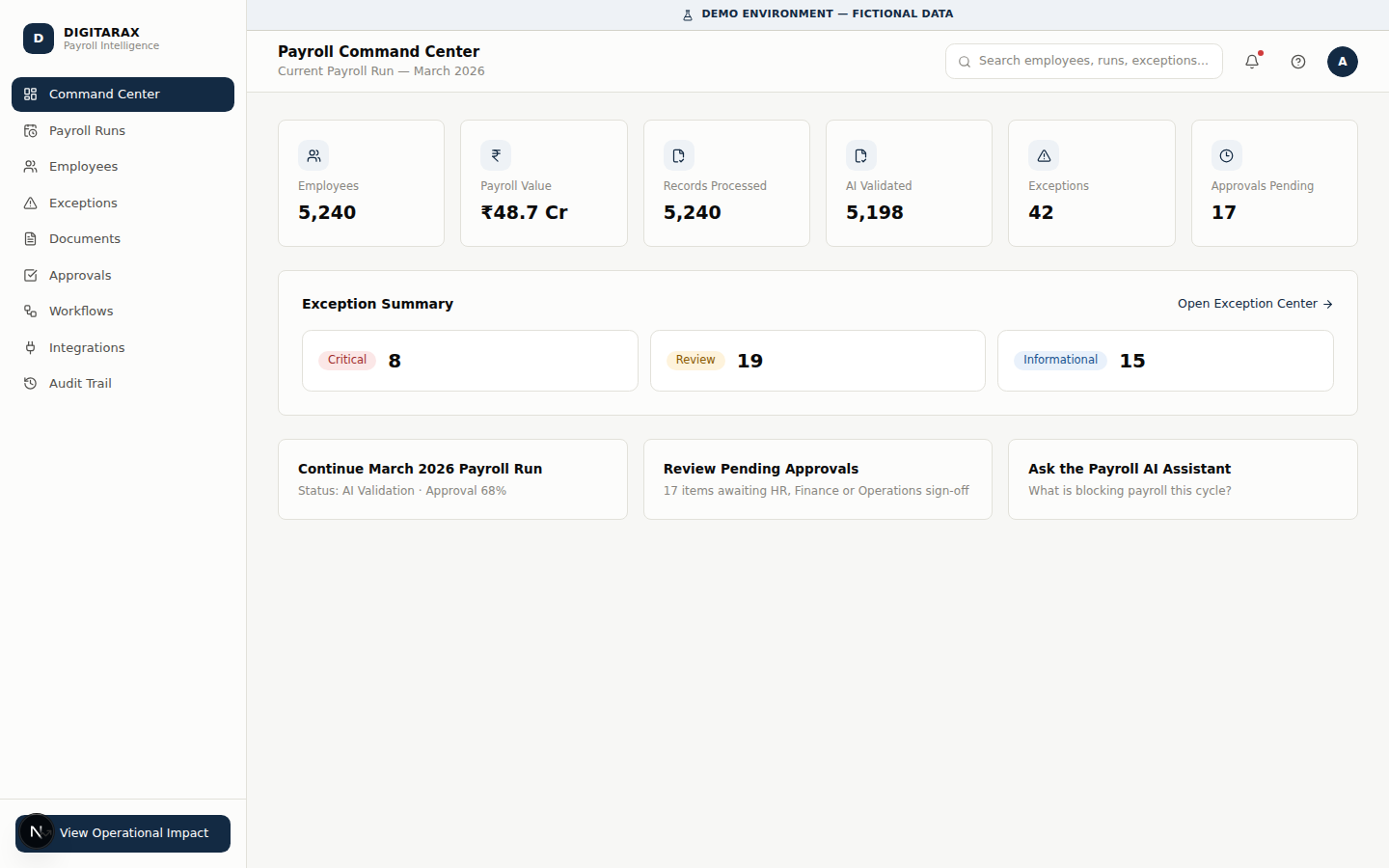Open Payroll Runs in the sidebar
The image size is (1389, 868).
pos(123,131)
